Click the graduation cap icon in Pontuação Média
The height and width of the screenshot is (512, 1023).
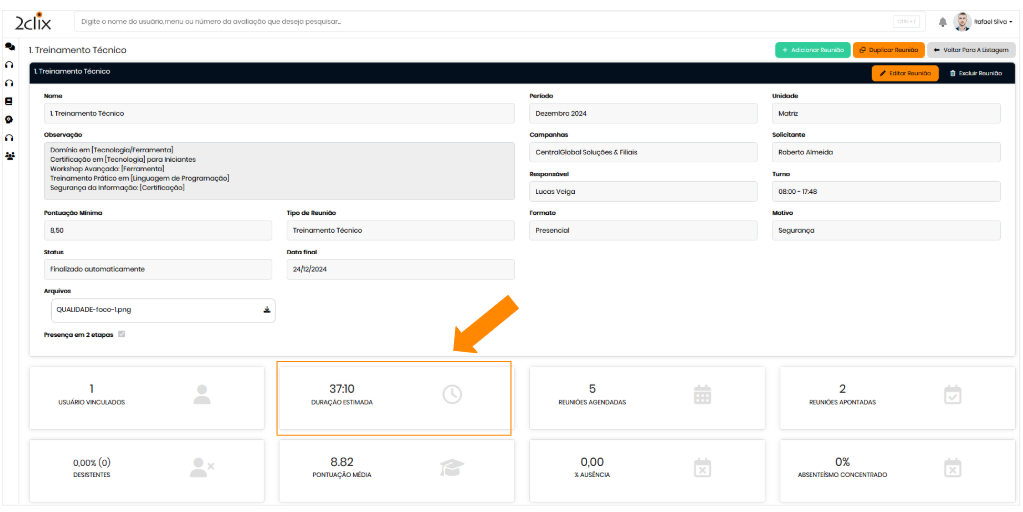(x=452, y=467)
